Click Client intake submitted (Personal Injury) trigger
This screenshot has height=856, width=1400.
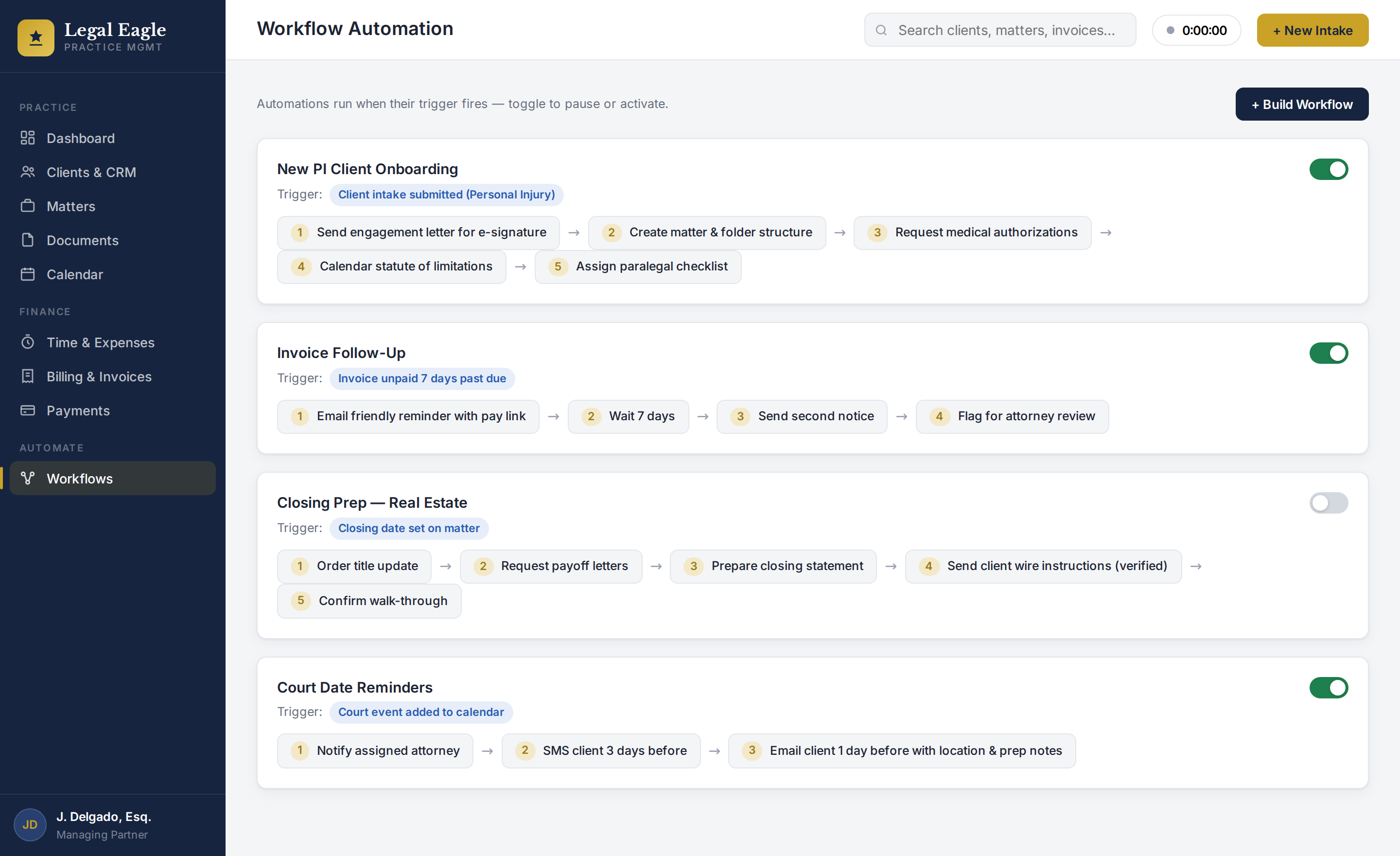point(446,195)
